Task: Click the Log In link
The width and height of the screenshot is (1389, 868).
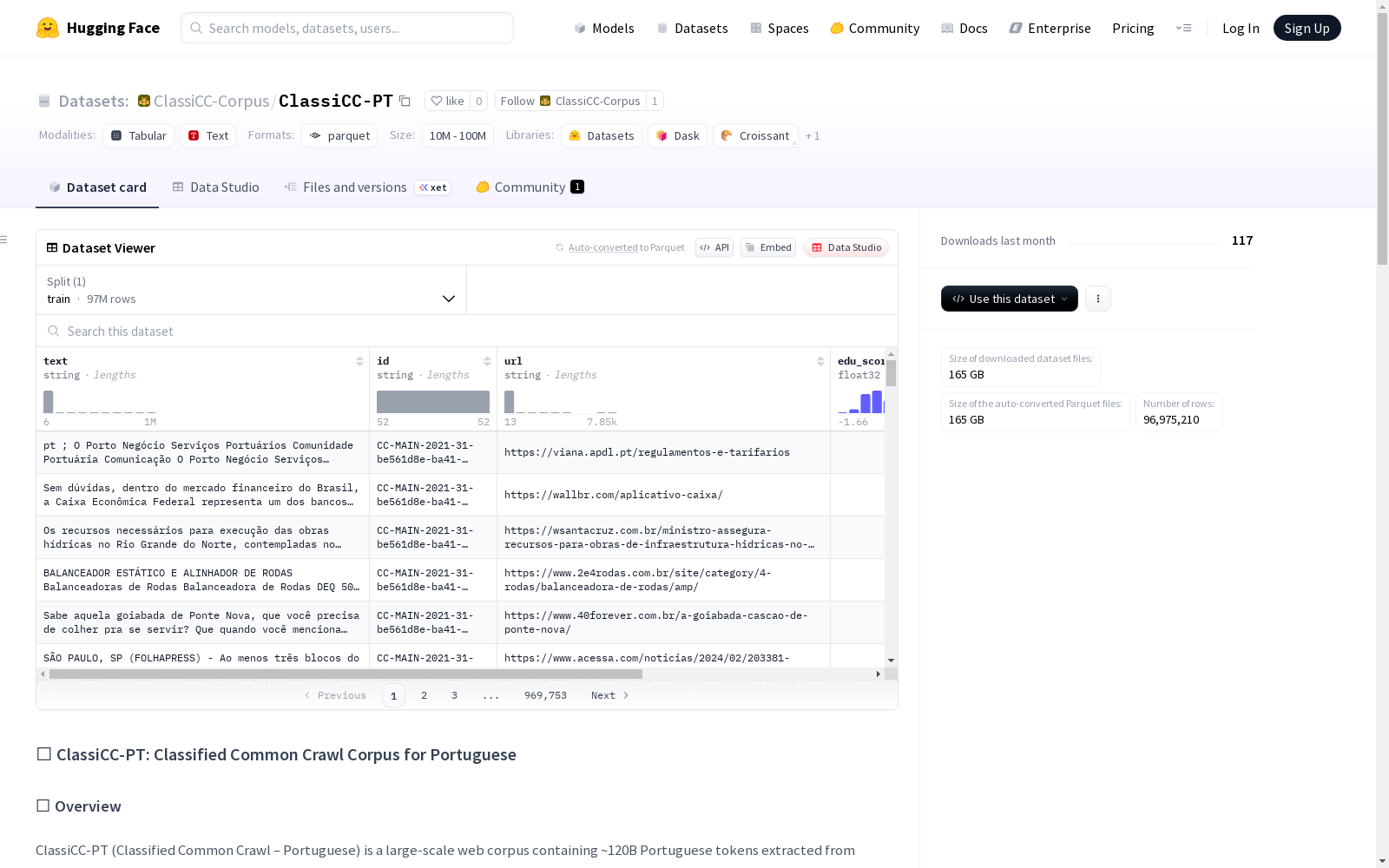Action: [x=1241, y=28]
